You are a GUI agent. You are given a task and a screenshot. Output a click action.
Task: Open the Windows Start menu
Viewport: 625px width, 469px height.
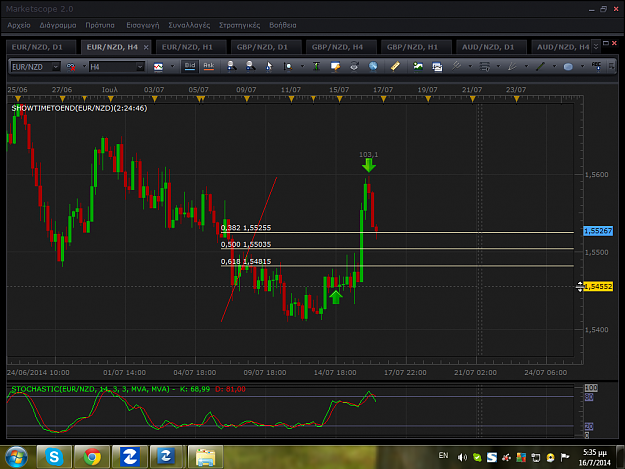tap(16, 457)
